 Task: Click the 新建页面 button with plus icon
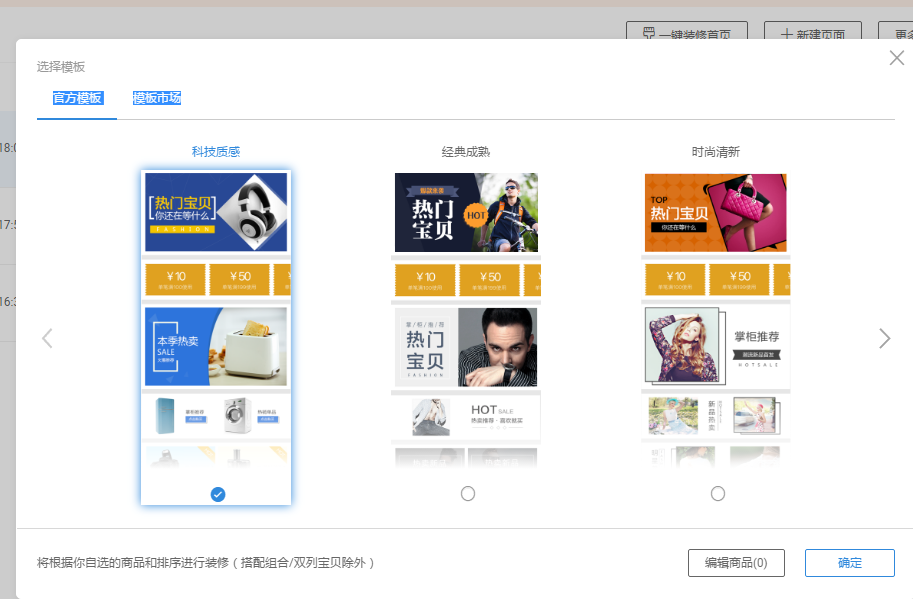[x=812, y=33]
